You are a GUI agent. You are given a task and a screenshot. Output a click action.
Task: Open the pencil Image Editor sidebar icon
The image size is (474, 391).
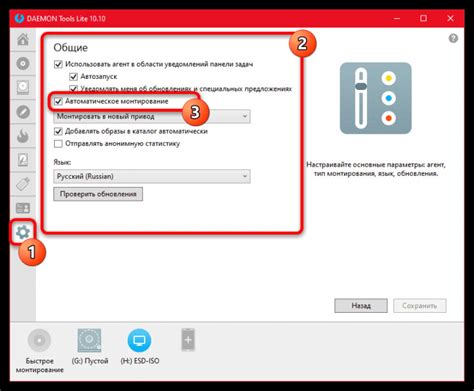(23, 112)
